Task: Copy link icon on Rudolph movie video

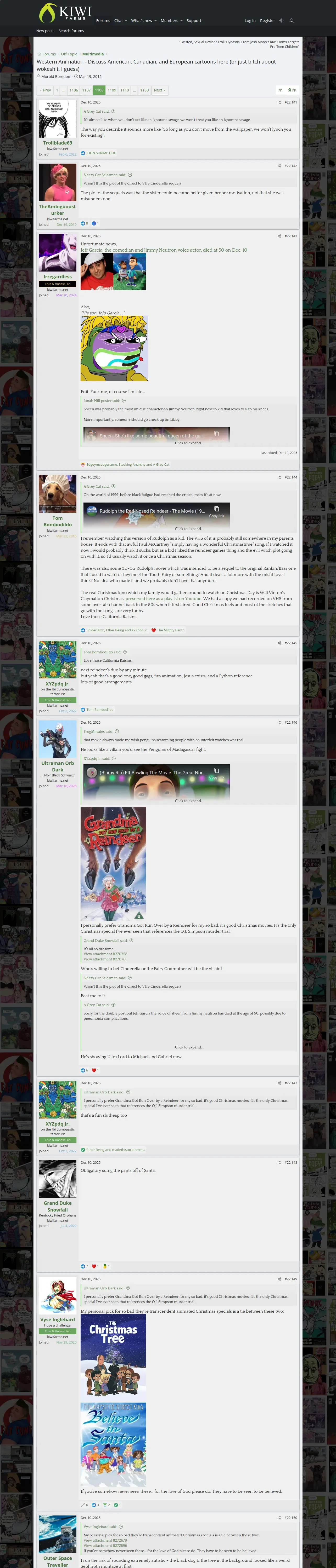Action: point(216,512)
